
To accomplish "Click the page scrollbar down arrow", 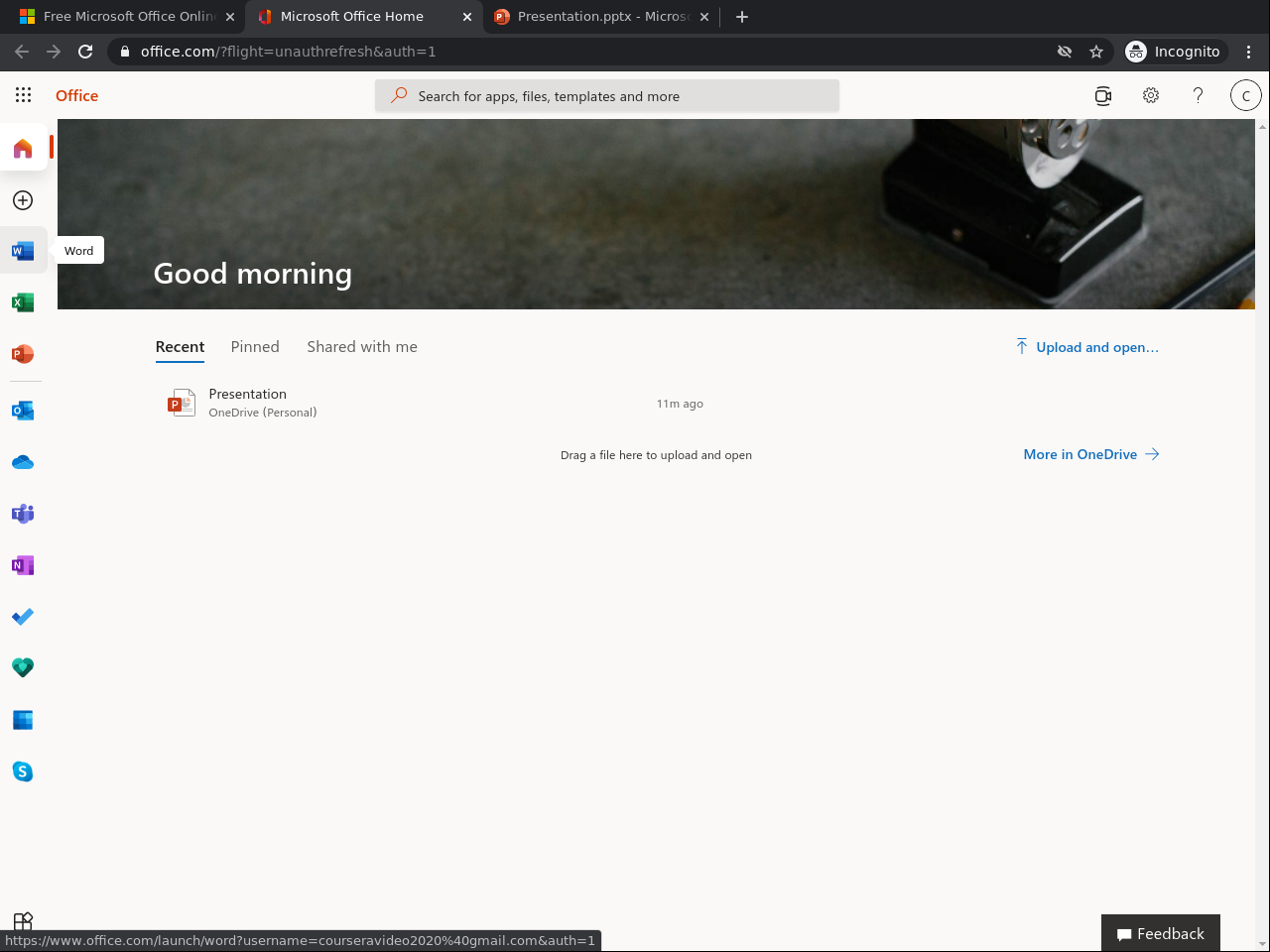I will 1262,944.
